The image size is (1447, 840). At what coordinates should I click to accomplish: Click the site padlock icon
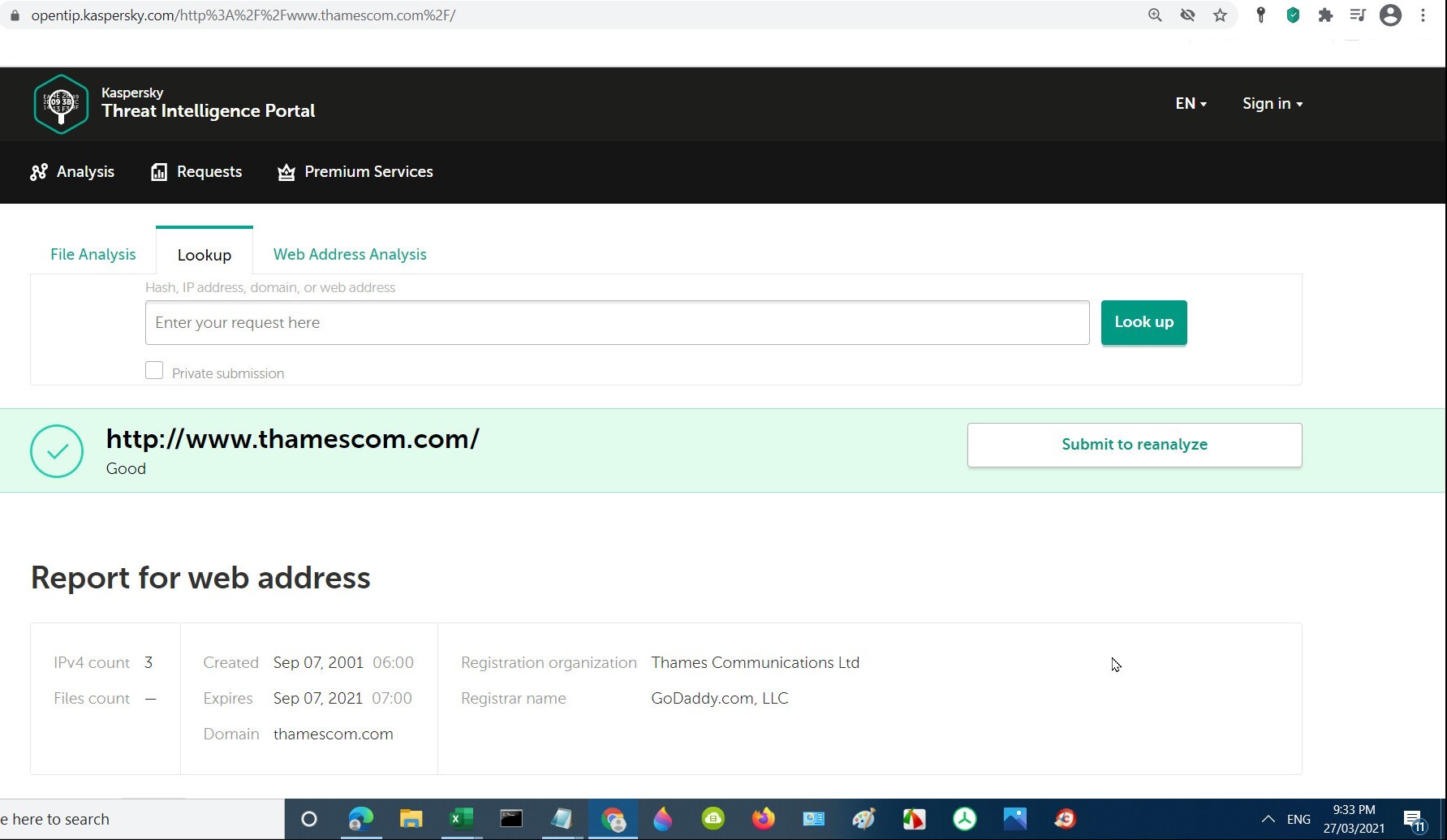pyautogui.click(x=15, y=15)
